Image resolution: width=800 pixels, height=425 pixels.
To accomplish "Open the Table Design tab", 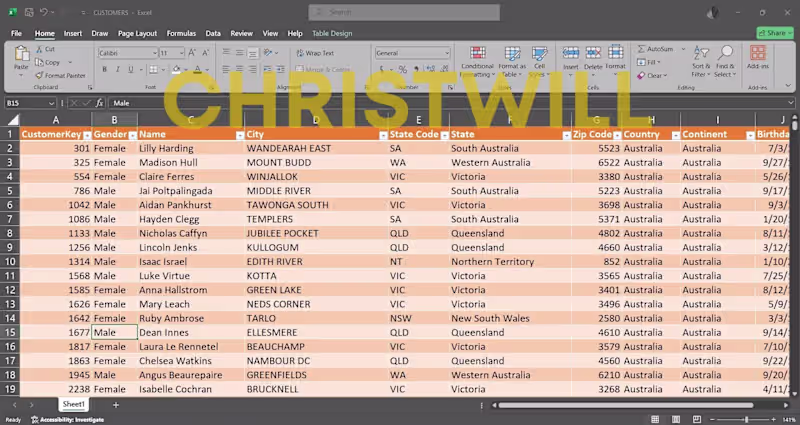I will point(332,33).
